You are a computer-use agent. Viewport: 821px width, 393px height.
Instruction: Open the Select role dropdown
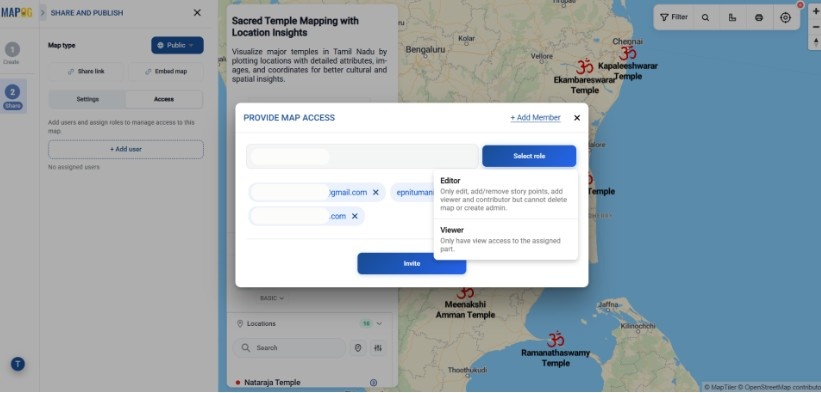click(x=529, y=156)
